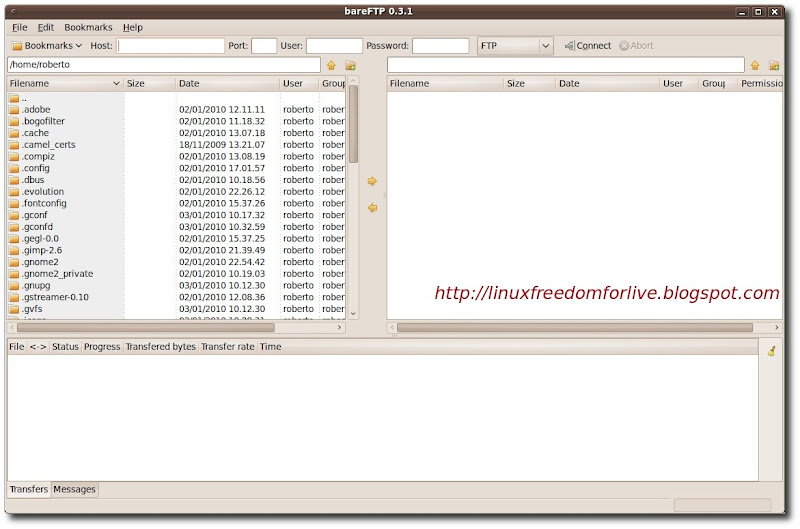Create new folder in remote pane

pyautogui.click(x=774, y=65)
